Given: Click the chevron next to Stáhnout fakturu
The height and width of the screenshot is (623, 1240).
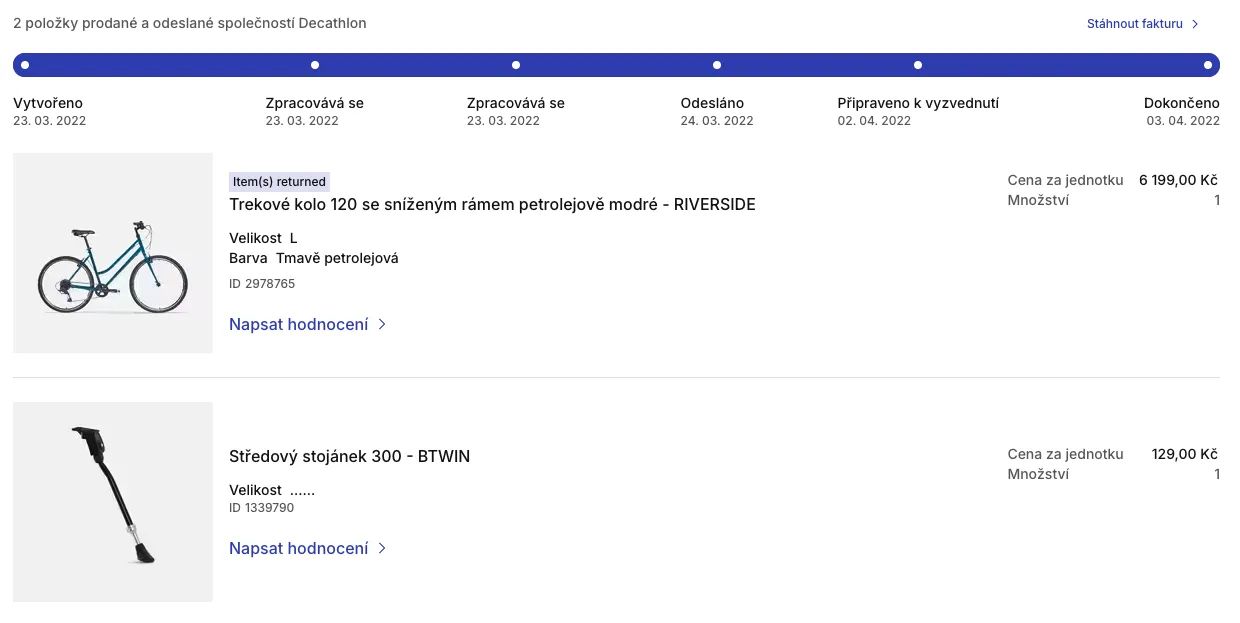Looking at the screenshot, I should tap(1195, 24).
